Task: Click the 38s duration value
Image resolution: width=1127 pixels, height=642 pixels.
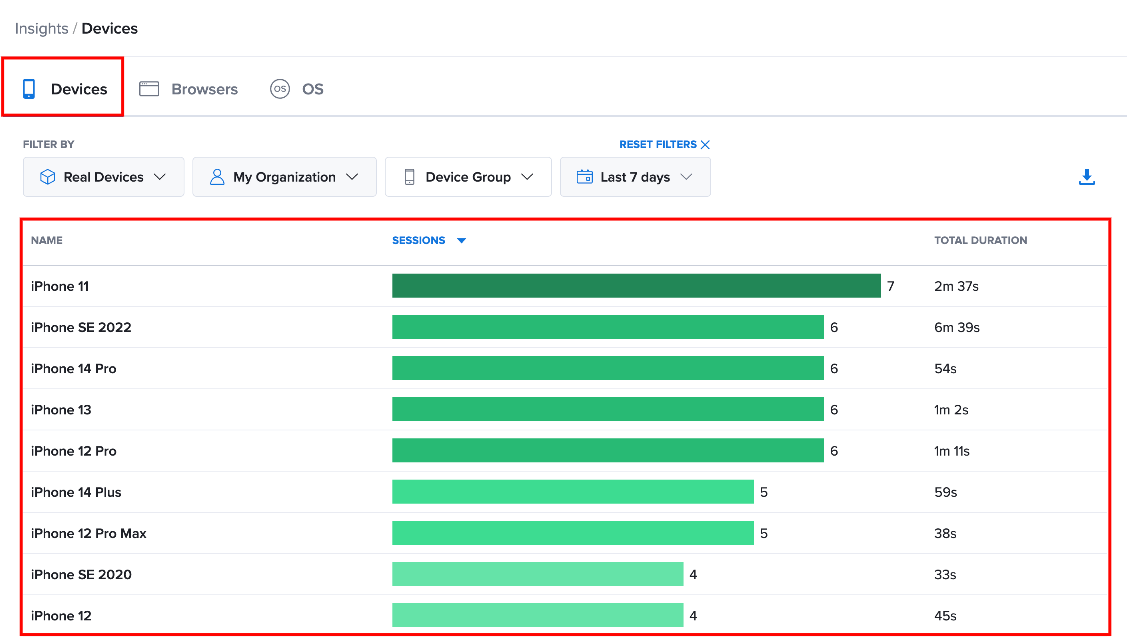Action: coord(945,533)
